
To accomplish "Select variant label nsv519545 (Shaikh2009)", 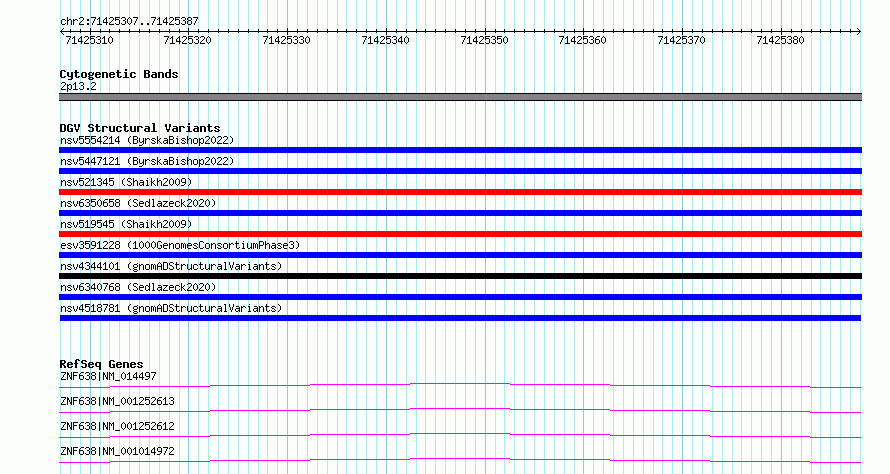I will 126,224.
